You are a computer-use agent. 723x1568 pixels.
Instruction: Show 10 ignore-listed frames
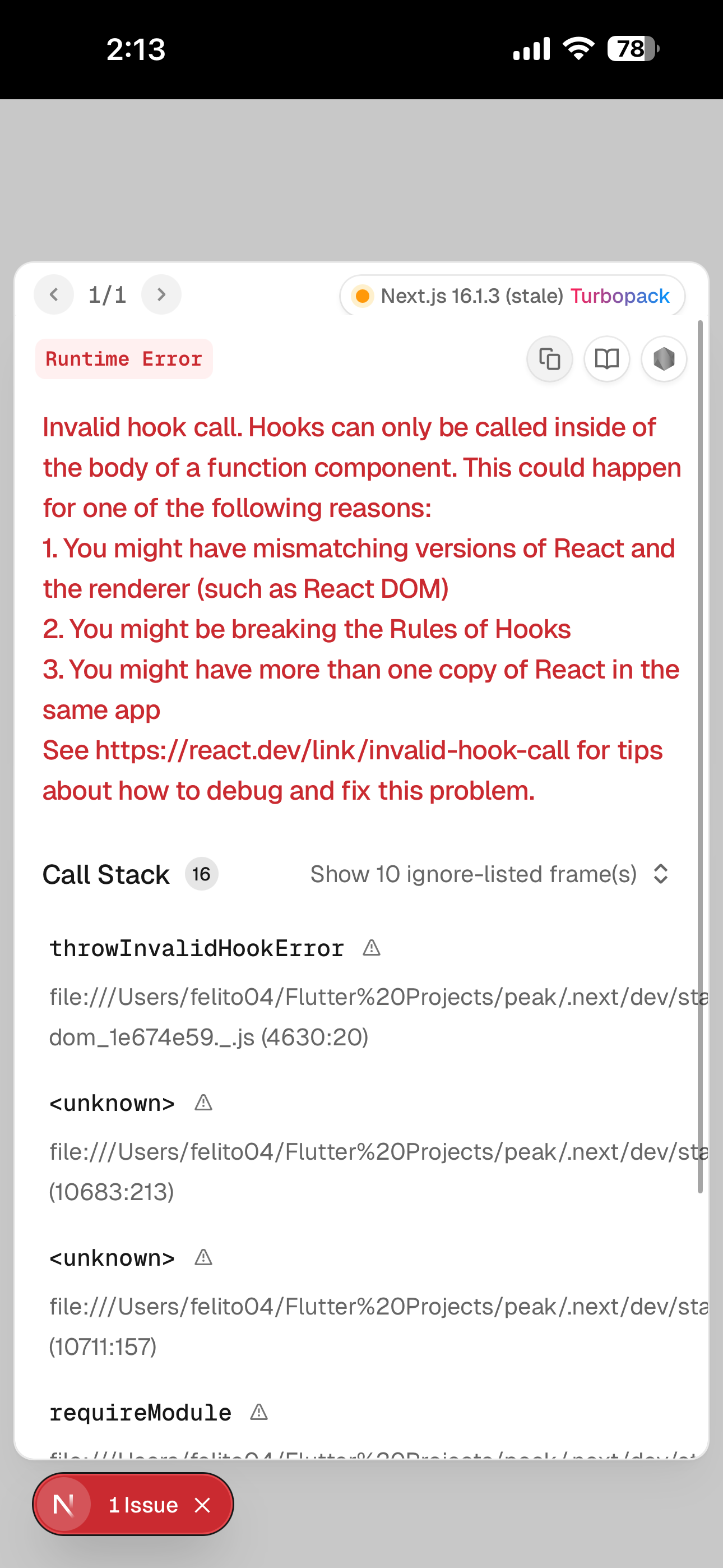click(474, 874)
